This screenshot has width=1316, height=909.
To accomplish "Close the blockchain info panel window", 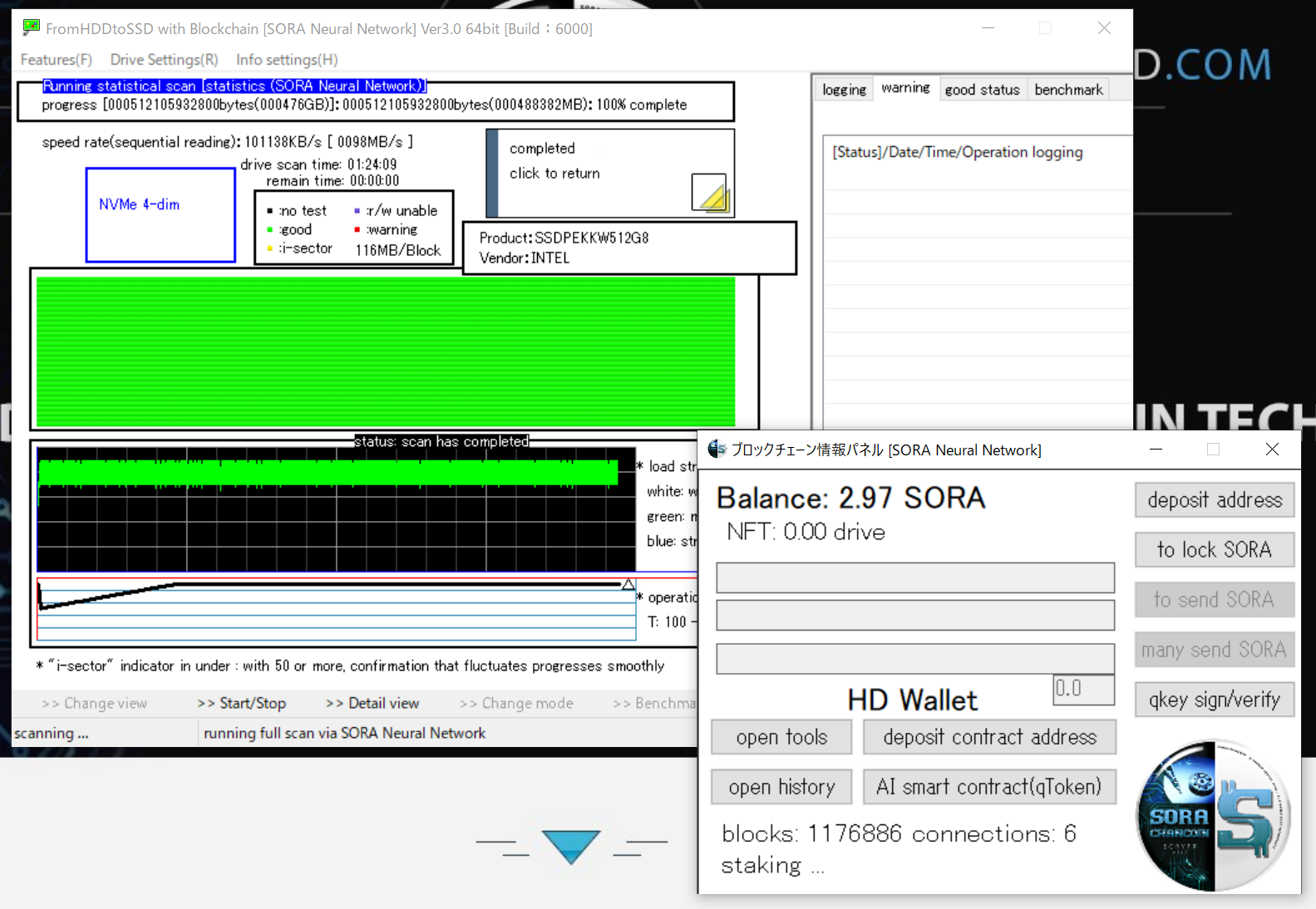I will [x=1272, y=450].
